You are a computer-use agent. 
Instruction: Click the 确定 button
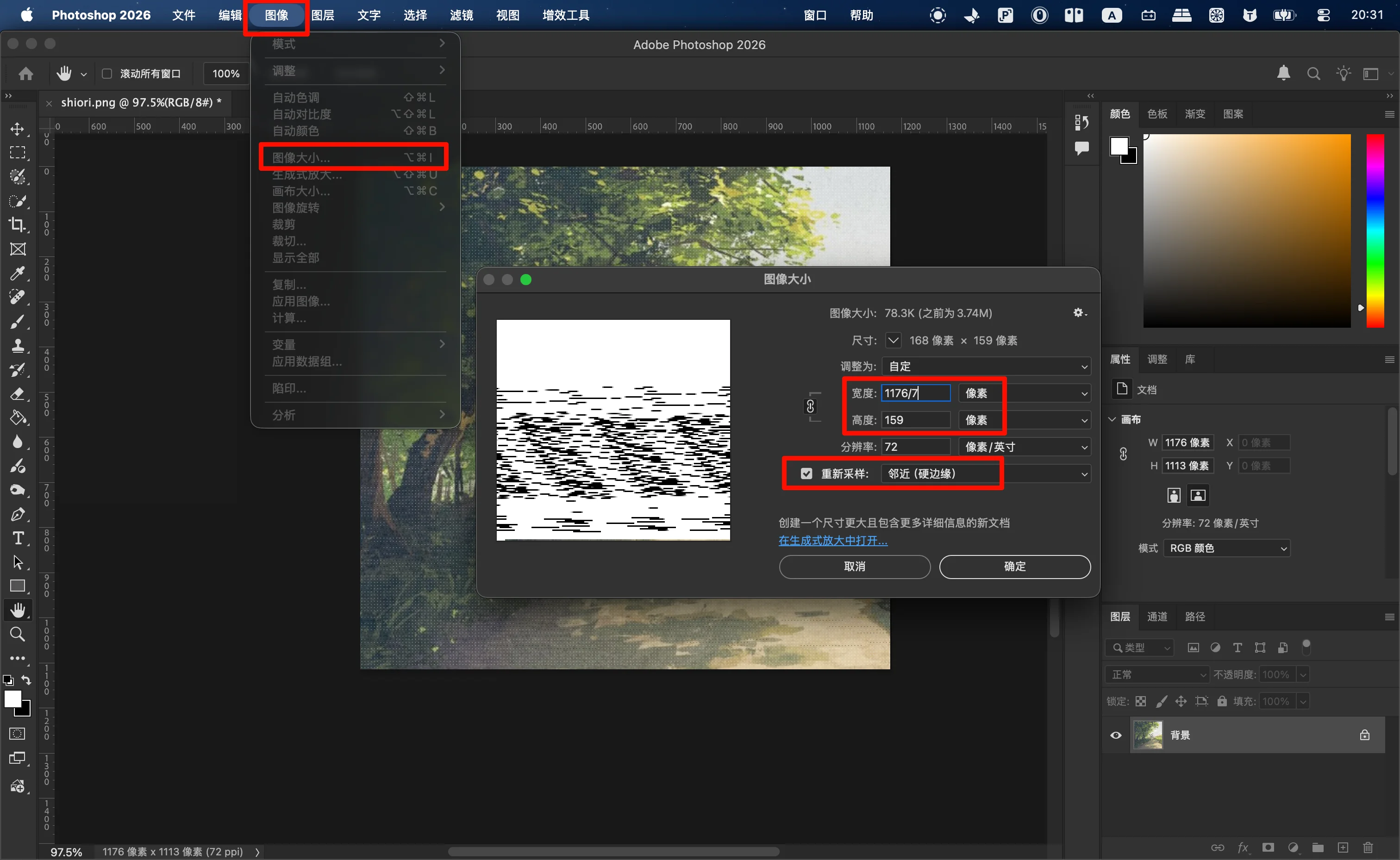(1014, 567)
